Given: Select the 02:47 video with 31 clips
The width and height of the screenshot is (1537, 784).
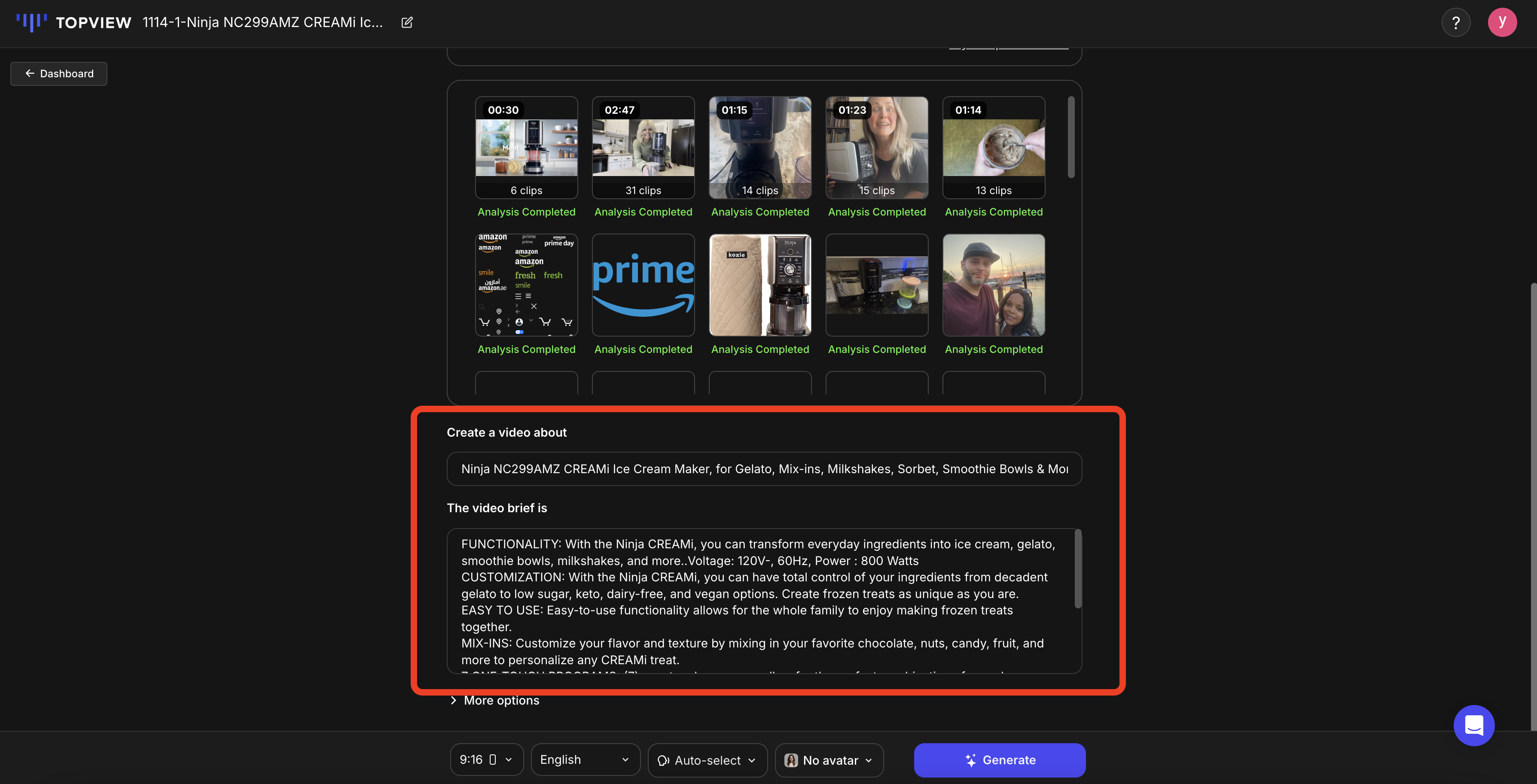Looking at the screenshot, I should coord(643,147).
